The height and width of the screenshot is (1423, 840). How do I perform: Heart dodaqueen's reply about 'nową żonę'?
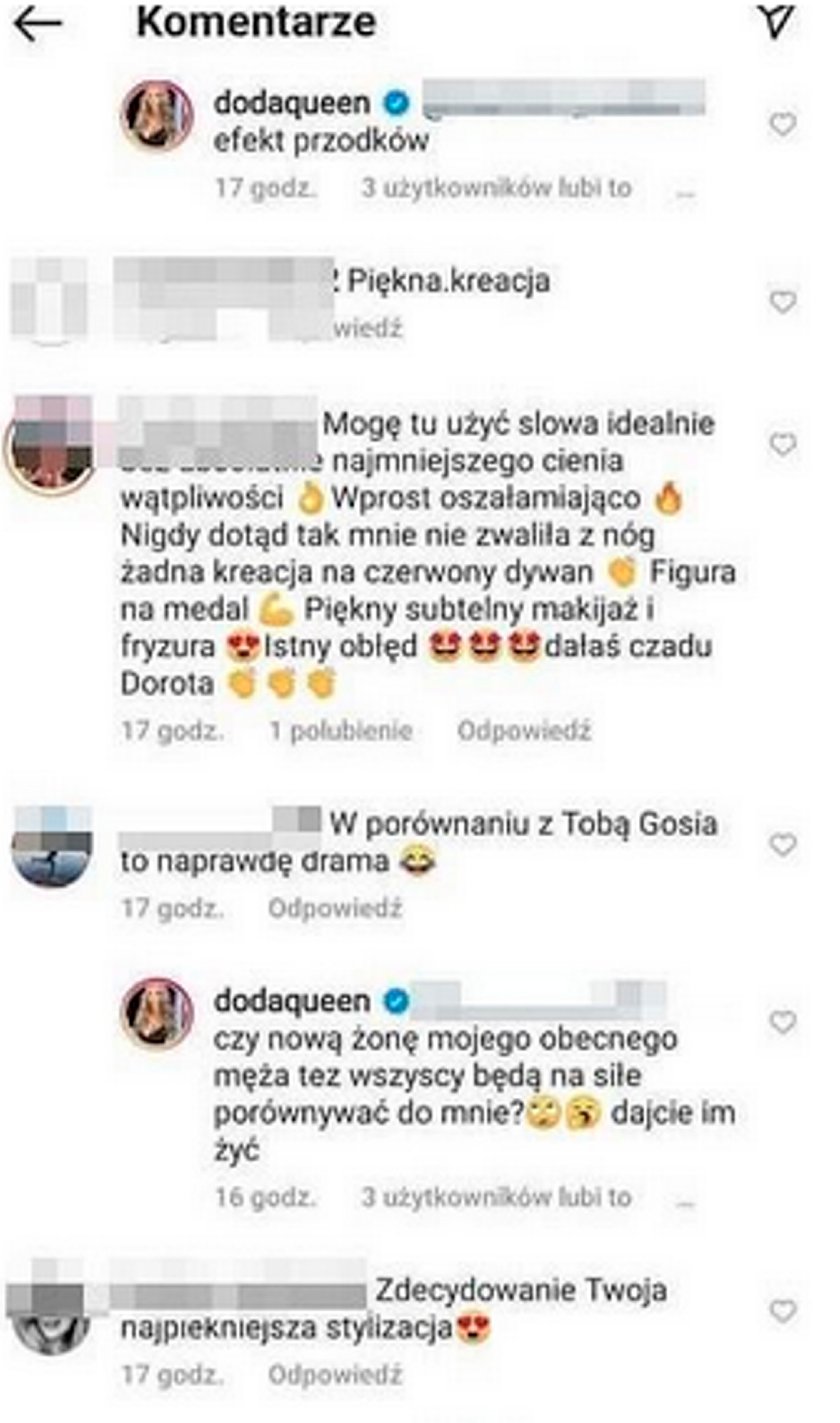782,1022
